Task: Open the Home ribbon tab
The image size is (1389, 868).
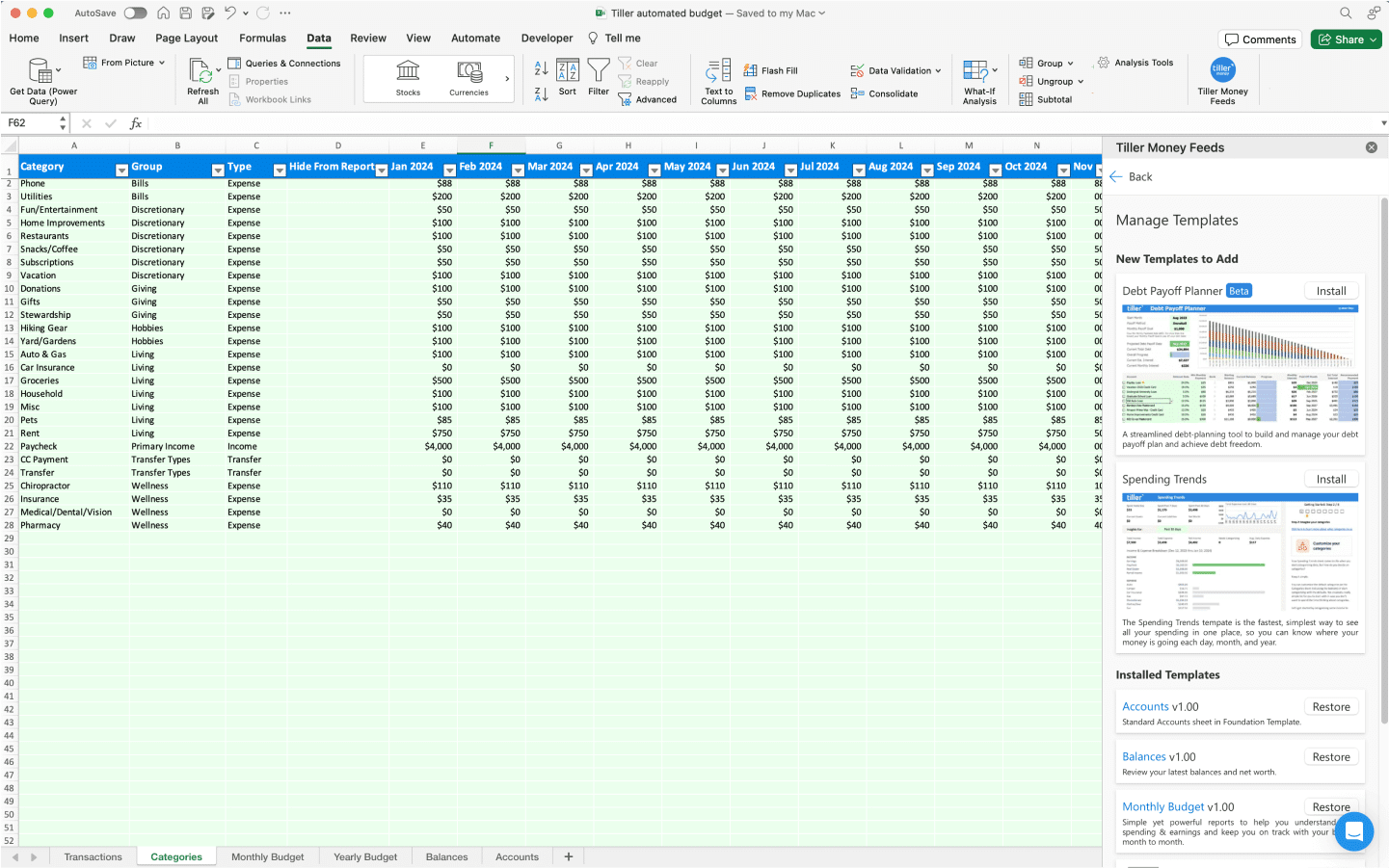Action: [x=24, y=39]
